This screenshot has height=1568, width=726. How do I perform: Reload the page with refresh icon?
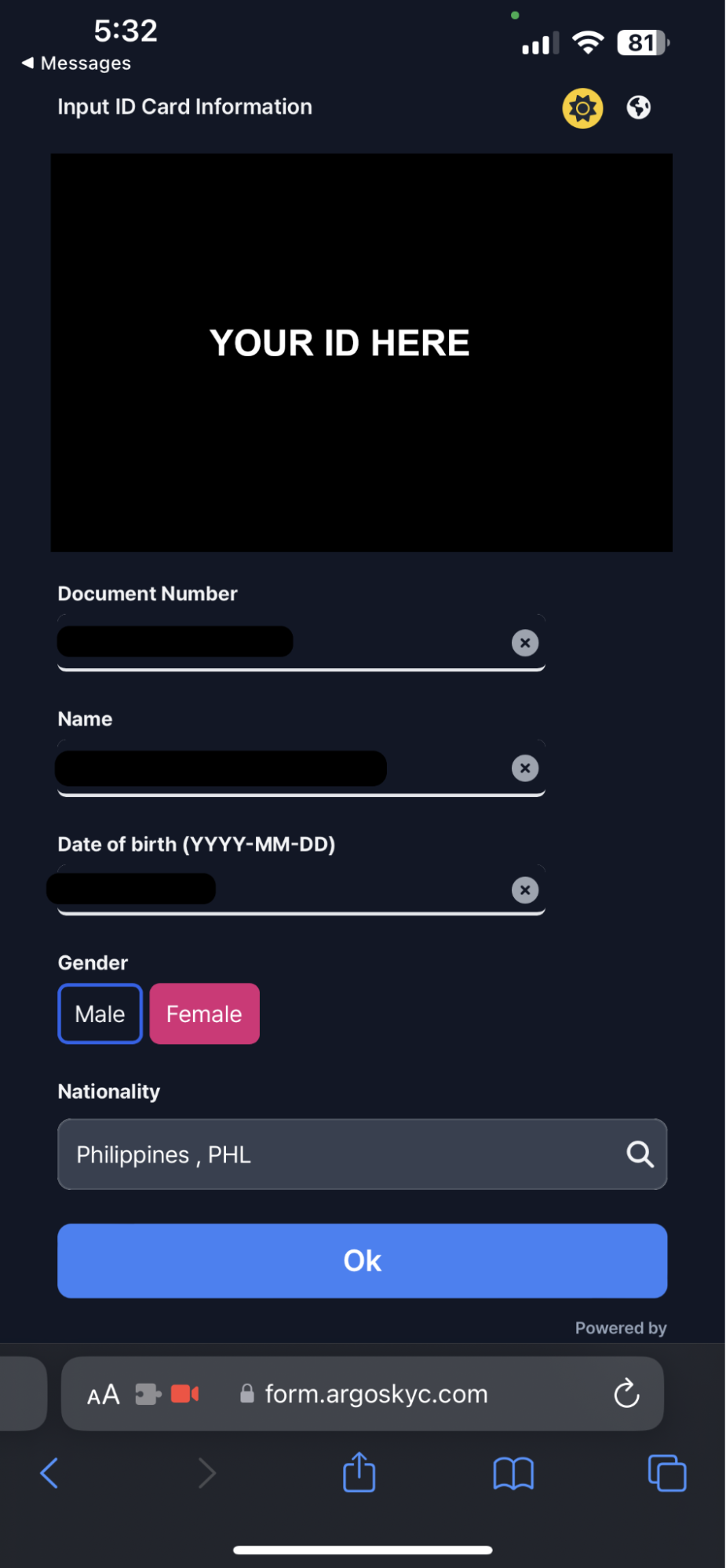click(626, 1394)
